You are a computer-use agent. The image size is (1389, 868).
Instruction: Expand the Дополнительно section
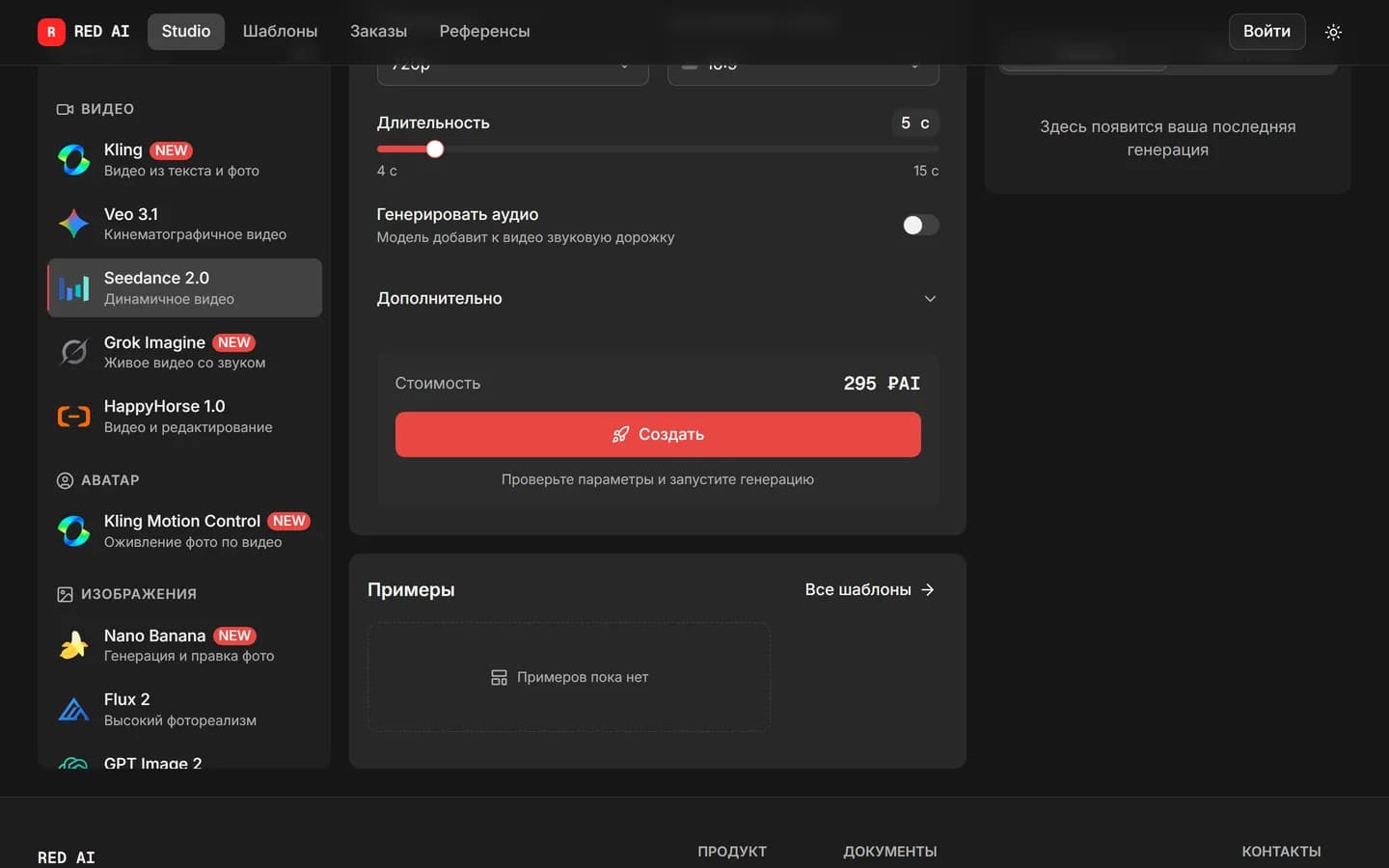pyautogui.click(x=657, y=298)
